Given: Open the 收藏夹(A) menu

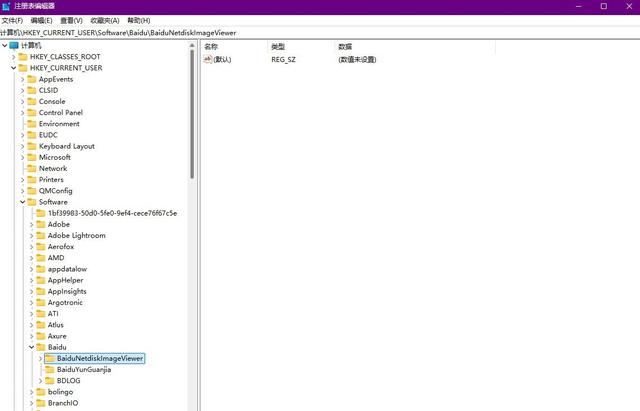Looking at the screenshot, I should 105,20.
